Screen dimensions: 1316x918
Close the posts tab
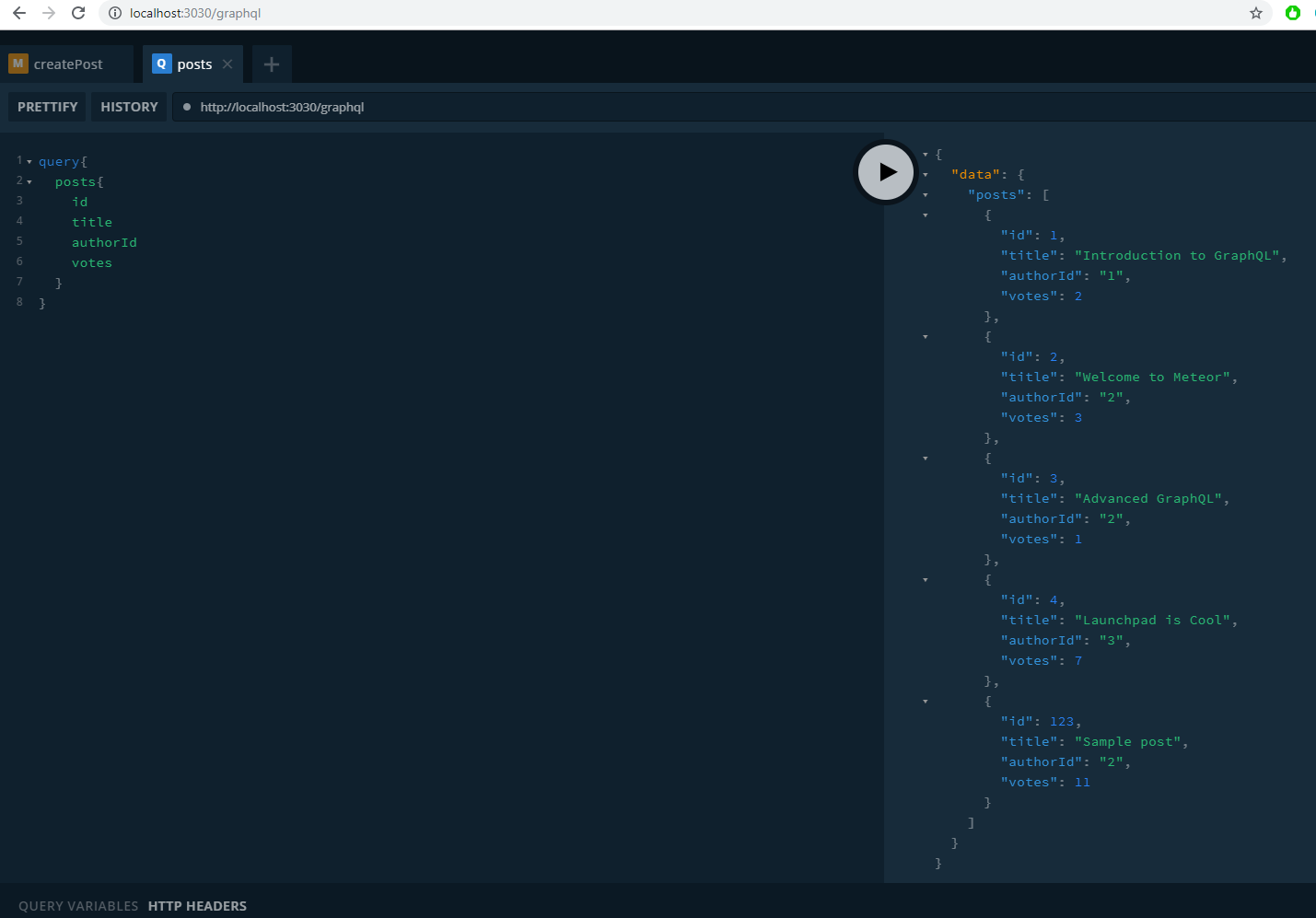(227, 64)
